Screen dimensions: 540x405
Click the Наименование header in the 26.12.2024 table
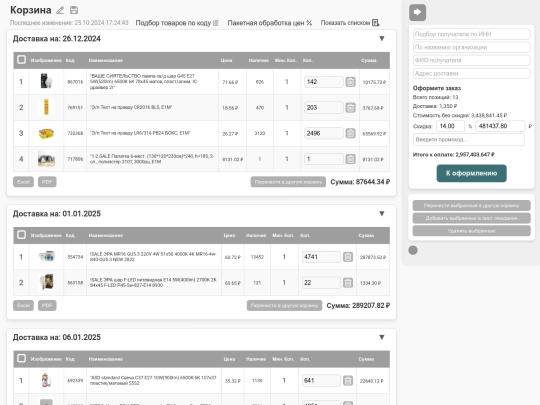click(106, 60)
